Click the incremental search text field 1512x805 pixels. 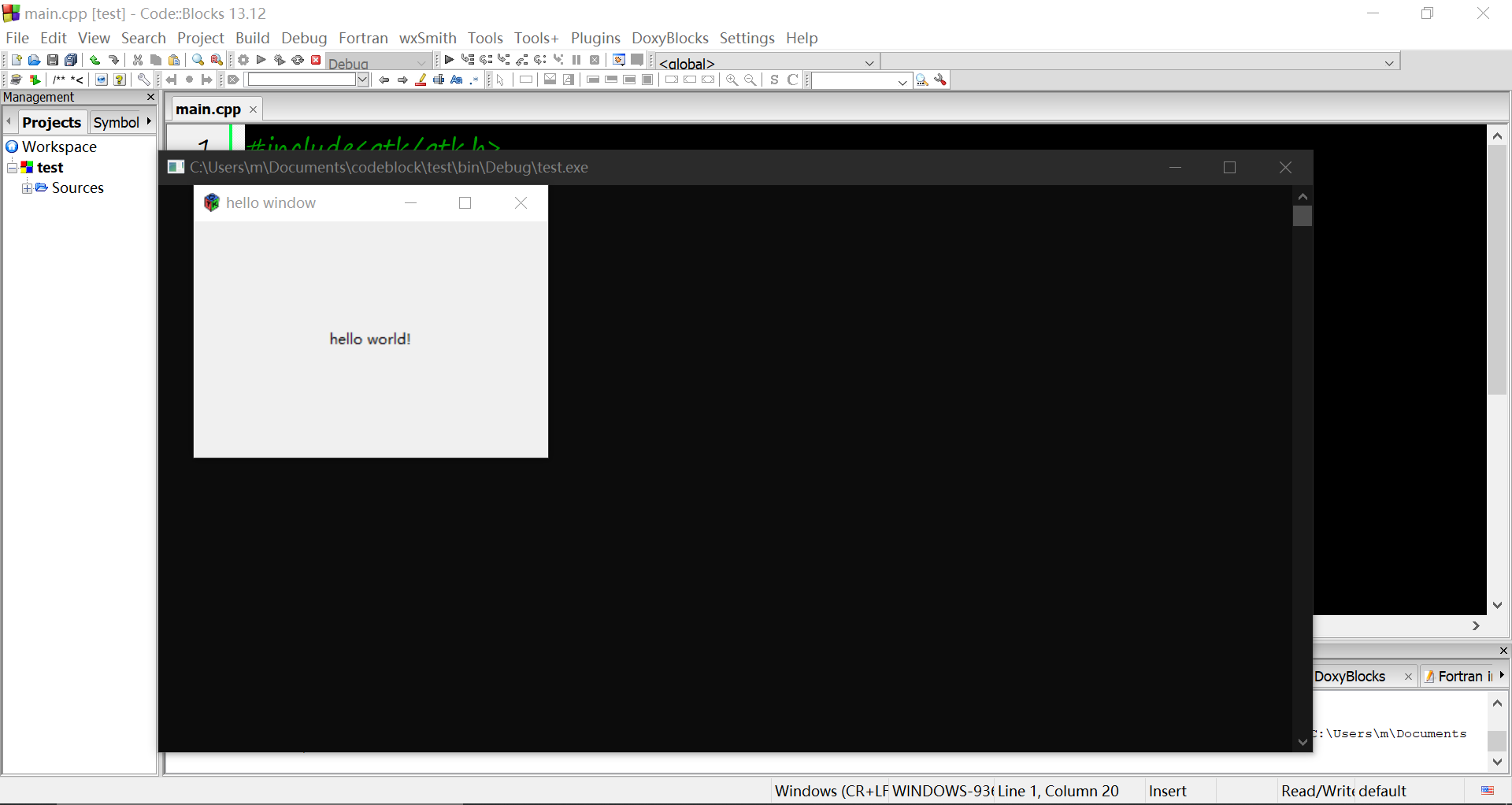point(302,80)
